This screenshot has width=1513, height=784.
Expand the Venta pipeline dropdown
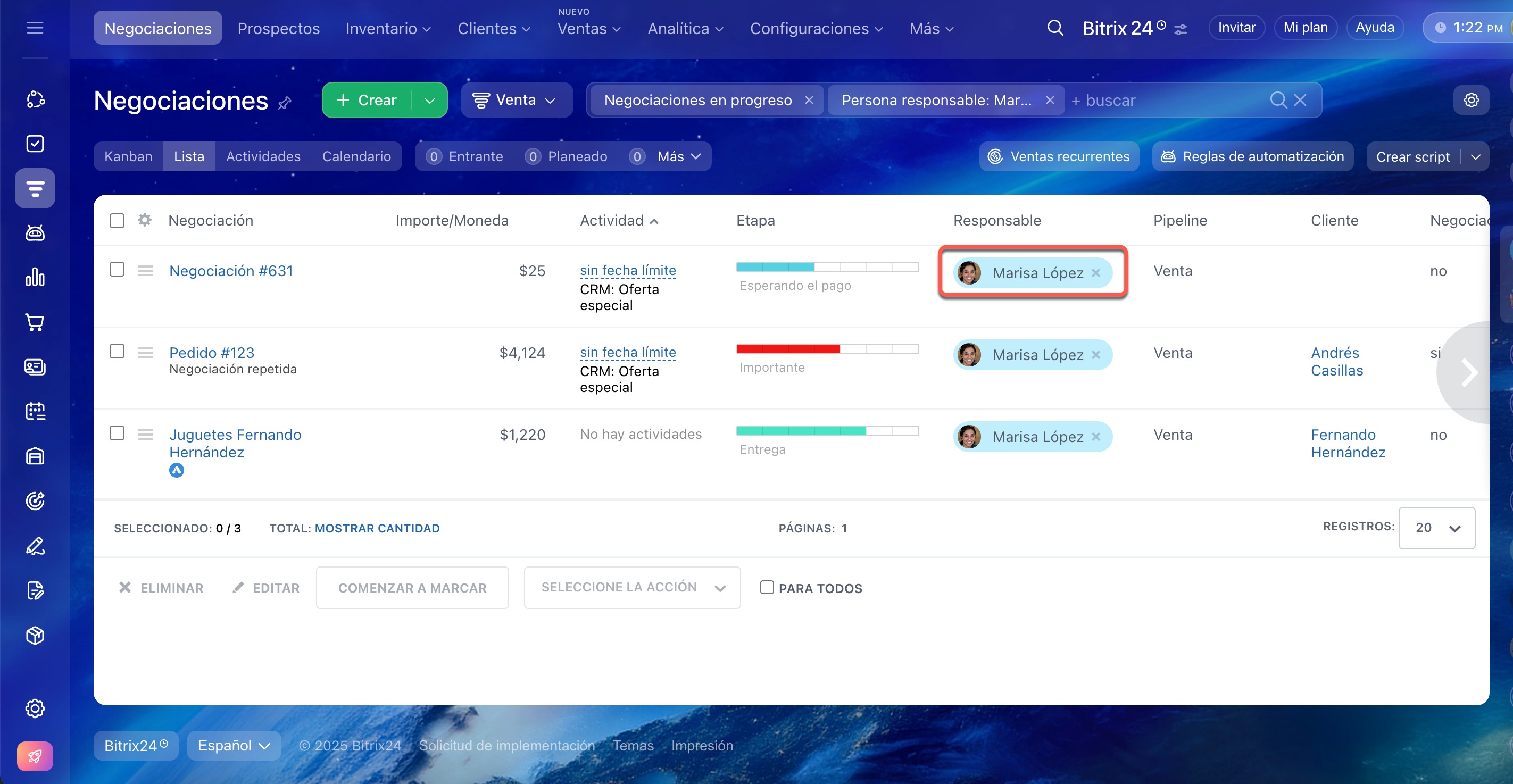click(516, 100)
